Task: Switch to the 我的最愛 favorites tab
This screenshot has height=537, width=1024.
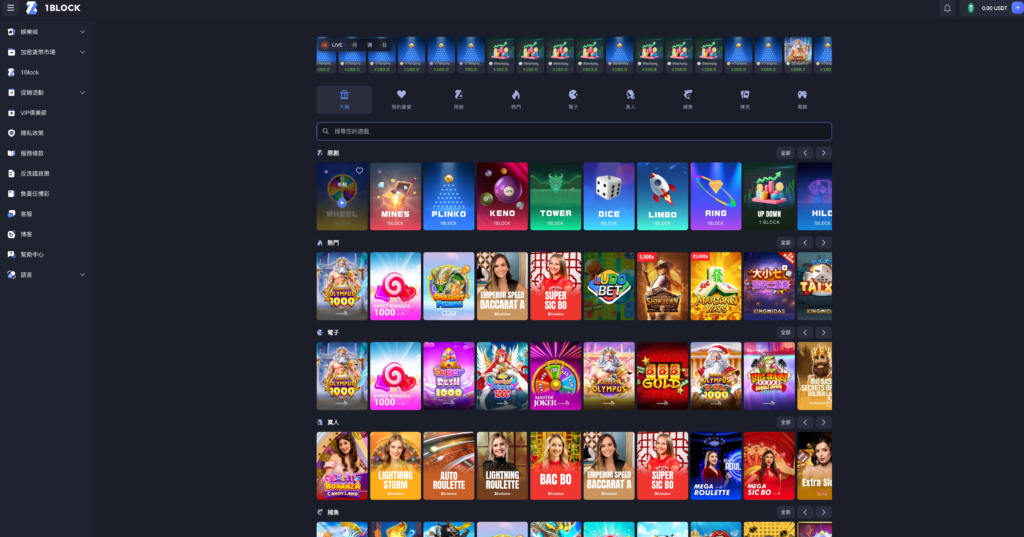Action: coord(401,99)
